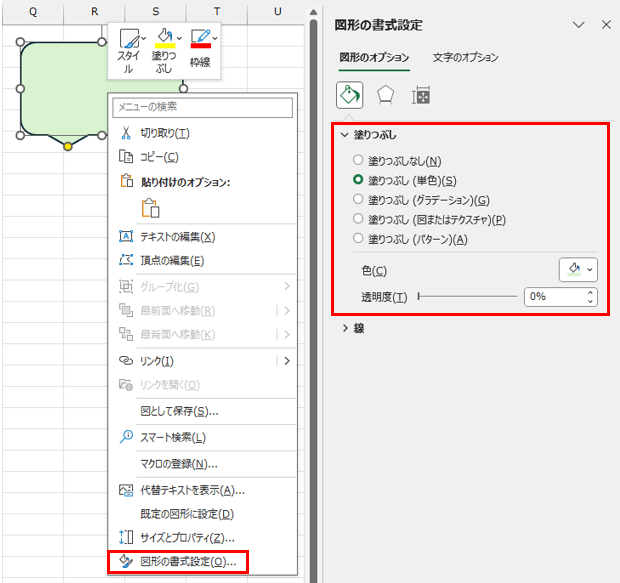Decrease transparency with the down spinner

pos(590,301)
